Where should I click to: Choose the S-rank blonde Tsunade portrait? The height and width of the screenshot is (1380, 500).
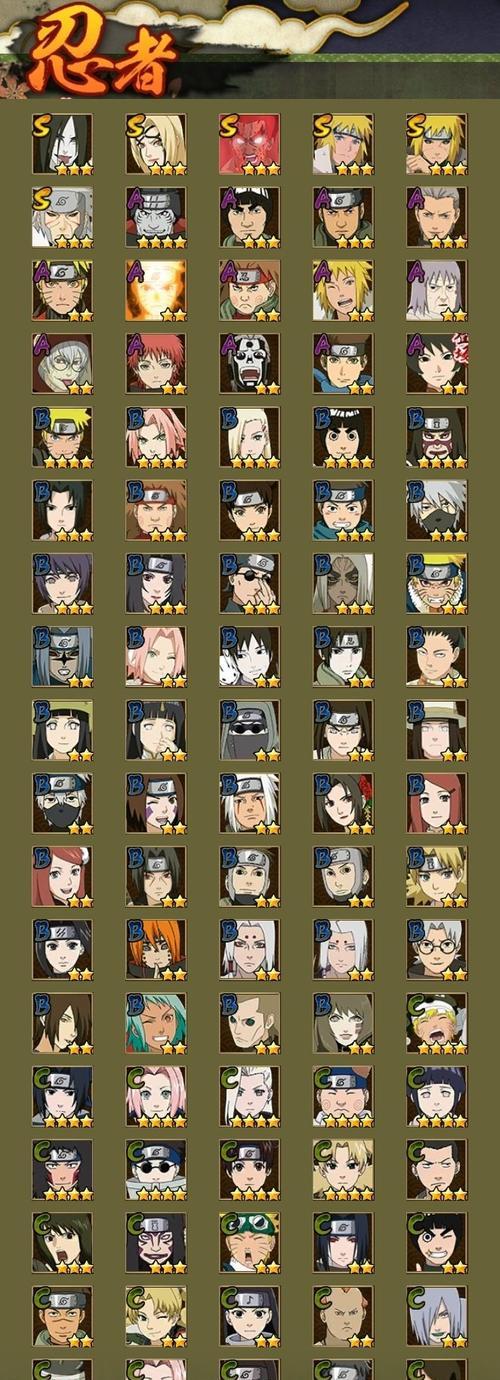tap(156, 144)
